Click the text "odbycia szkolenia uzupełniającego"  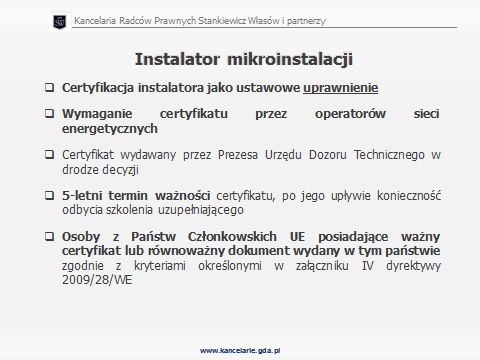click(x=153, y=210)
